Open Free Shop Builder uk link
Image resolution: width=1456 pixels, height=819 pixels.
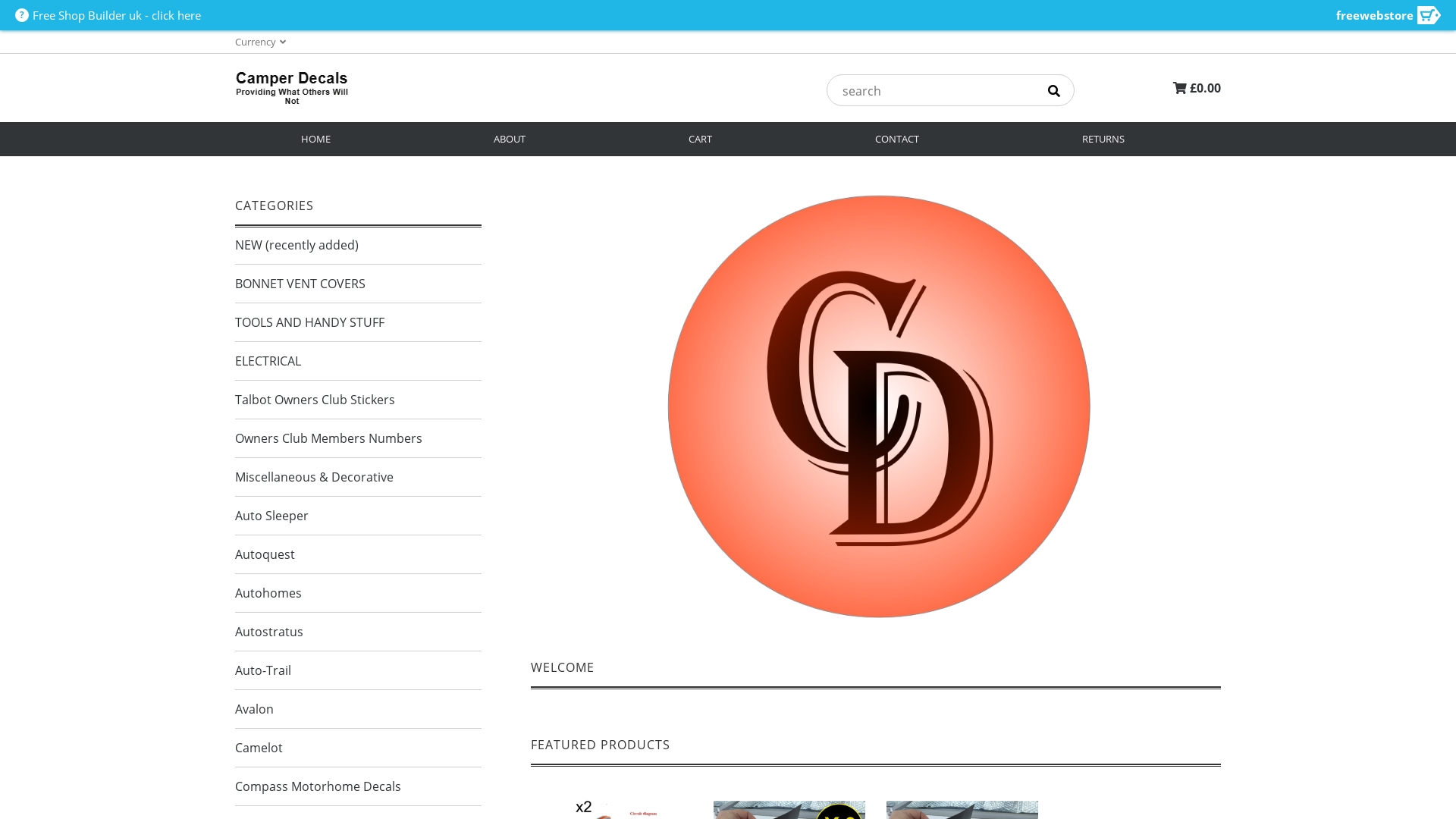click(x=117, y=15)
